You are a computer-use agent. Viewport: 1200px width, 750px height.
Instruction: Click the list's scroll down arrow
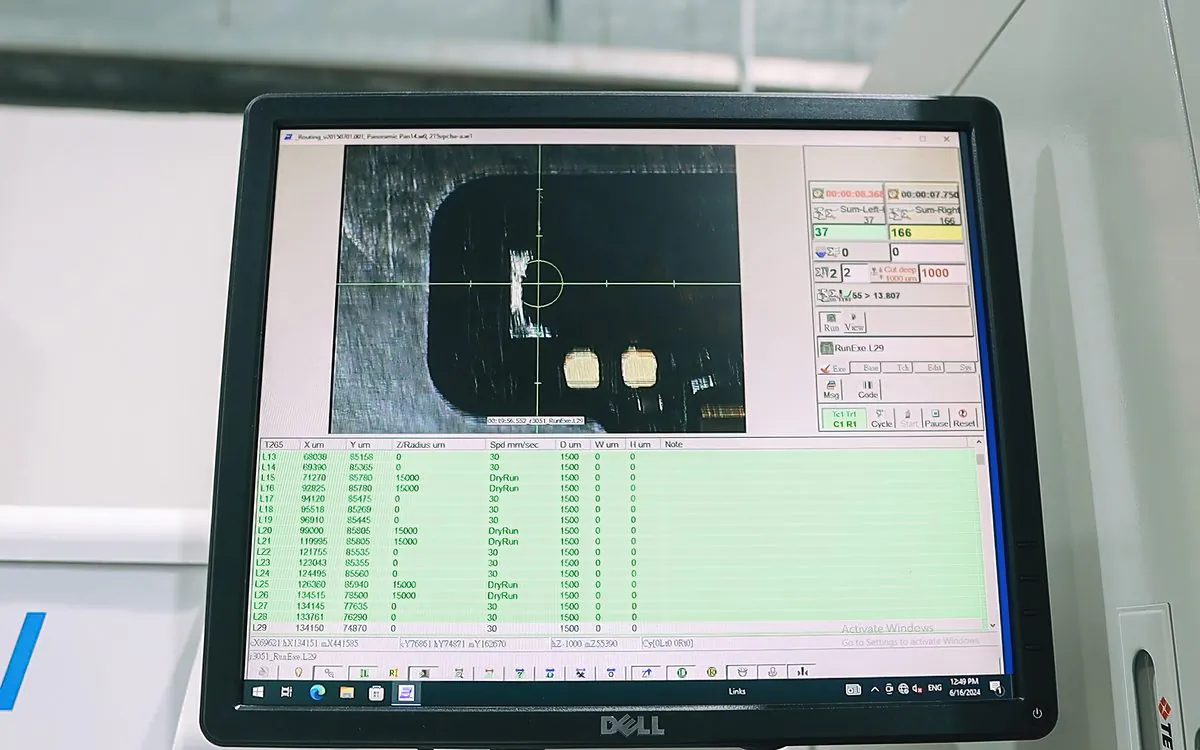(x=991, y=627)
